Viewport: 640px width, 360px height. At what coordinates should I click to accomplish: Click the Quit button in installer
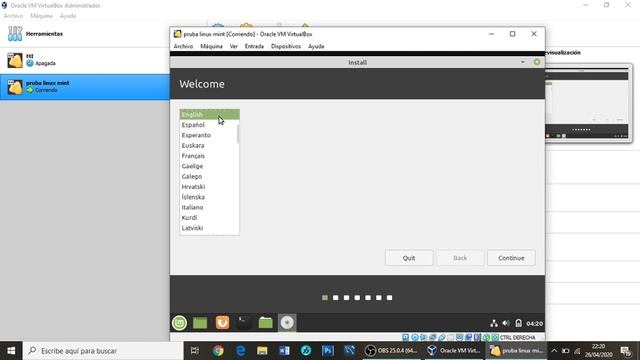click(409, 258)
